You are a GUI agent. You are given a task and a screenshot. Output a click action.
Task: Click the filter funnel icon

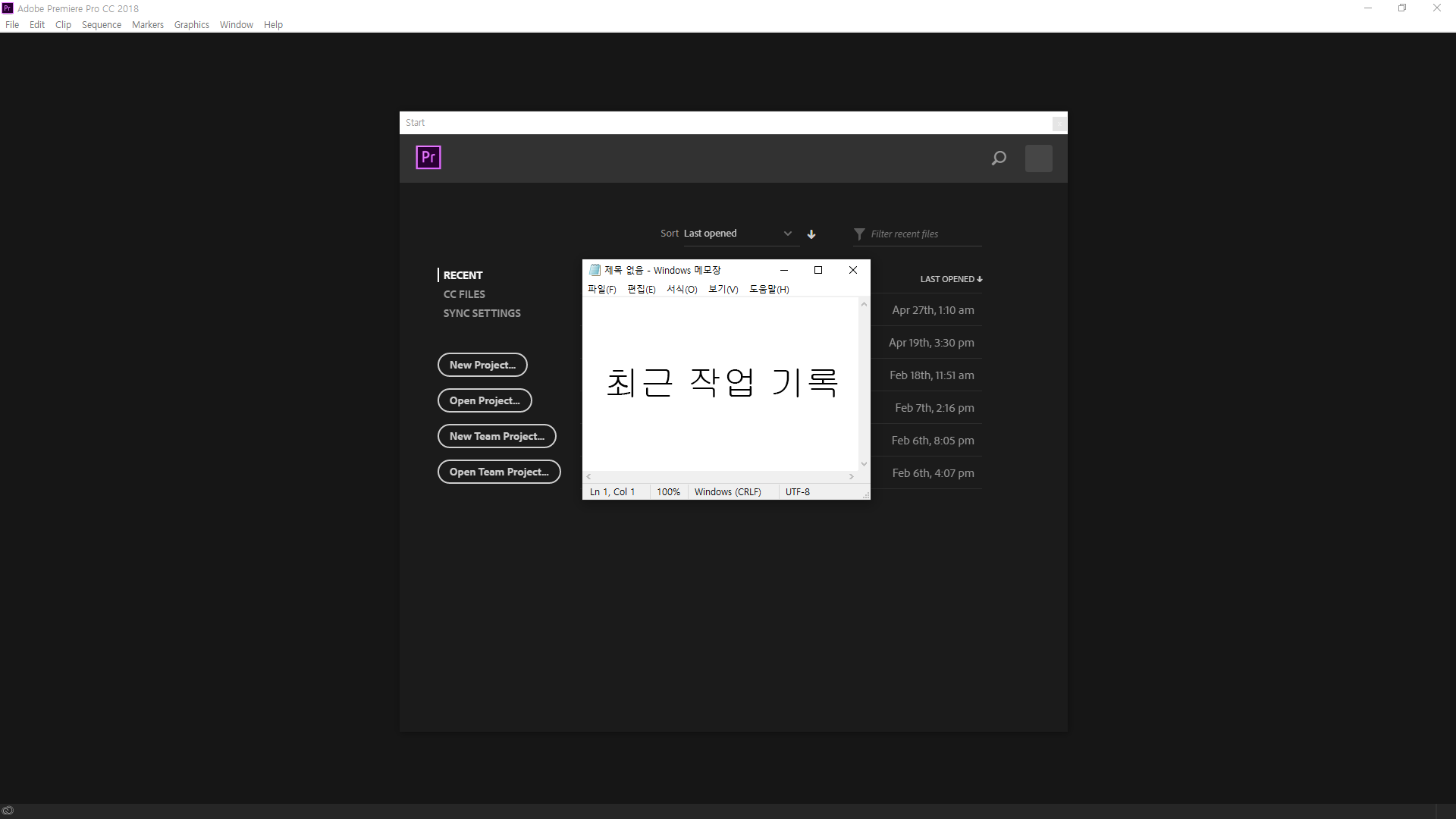click(859, 234)
